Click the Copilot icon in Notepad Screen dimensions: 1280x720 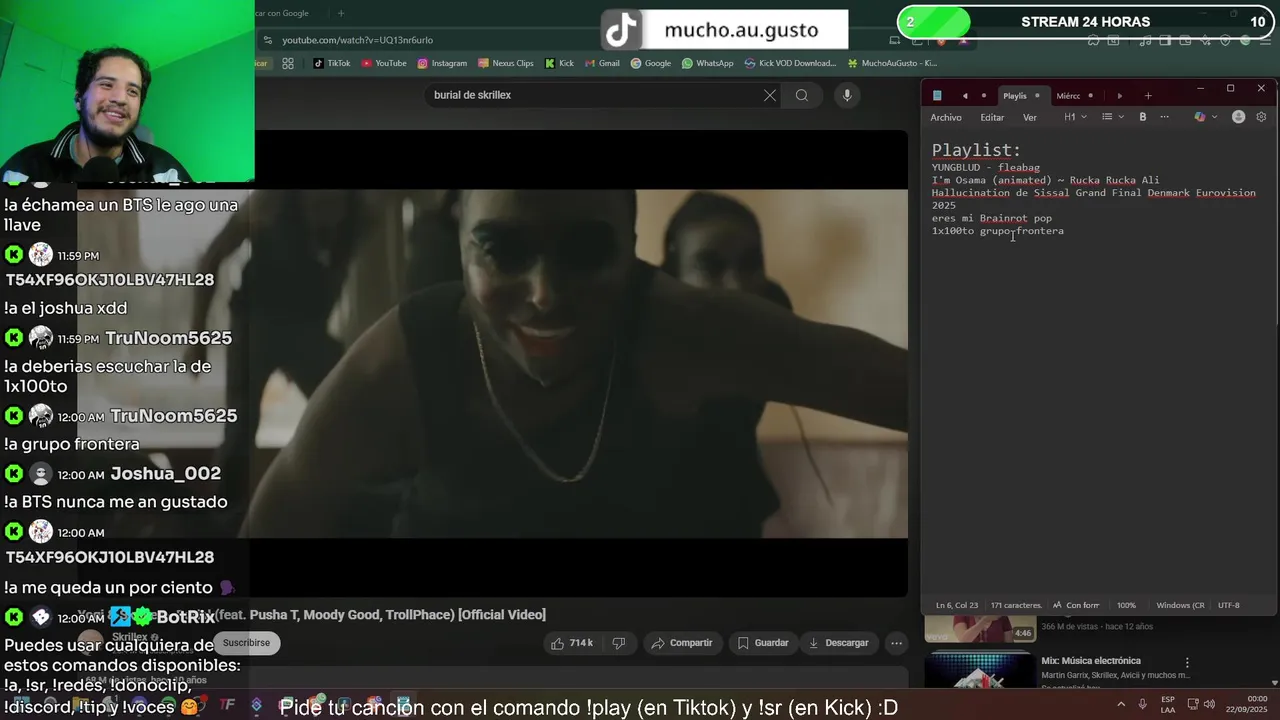click(x=1200, y=117)
